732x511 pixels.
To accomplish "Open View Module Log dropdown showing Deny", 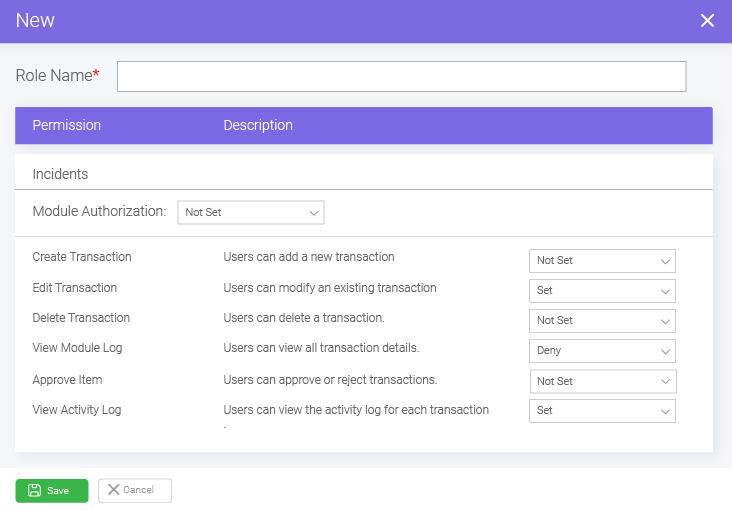I will point(602,351).
